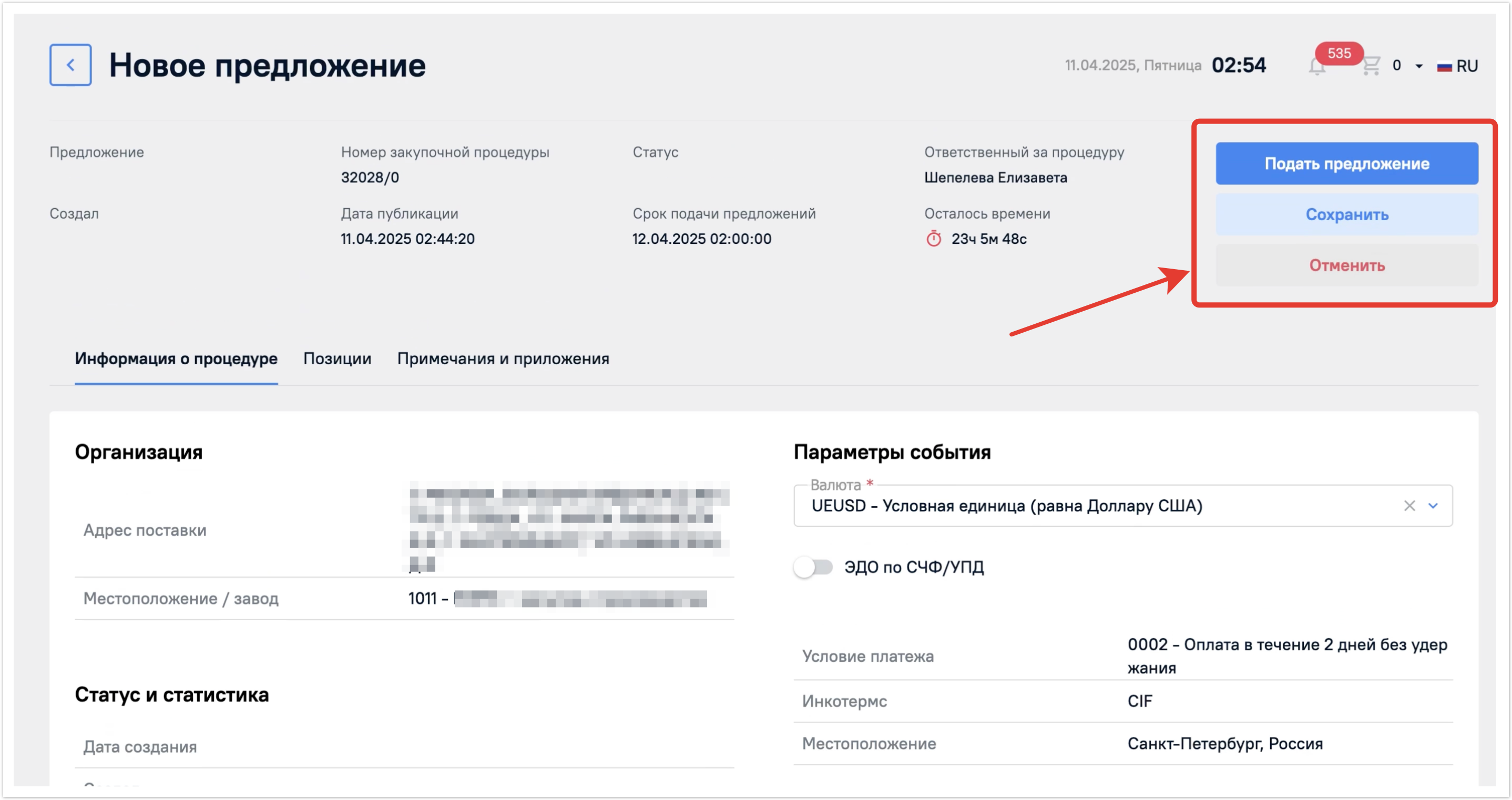Click the back arrow button
1512x800 pixels.
[x=70, y=65]
